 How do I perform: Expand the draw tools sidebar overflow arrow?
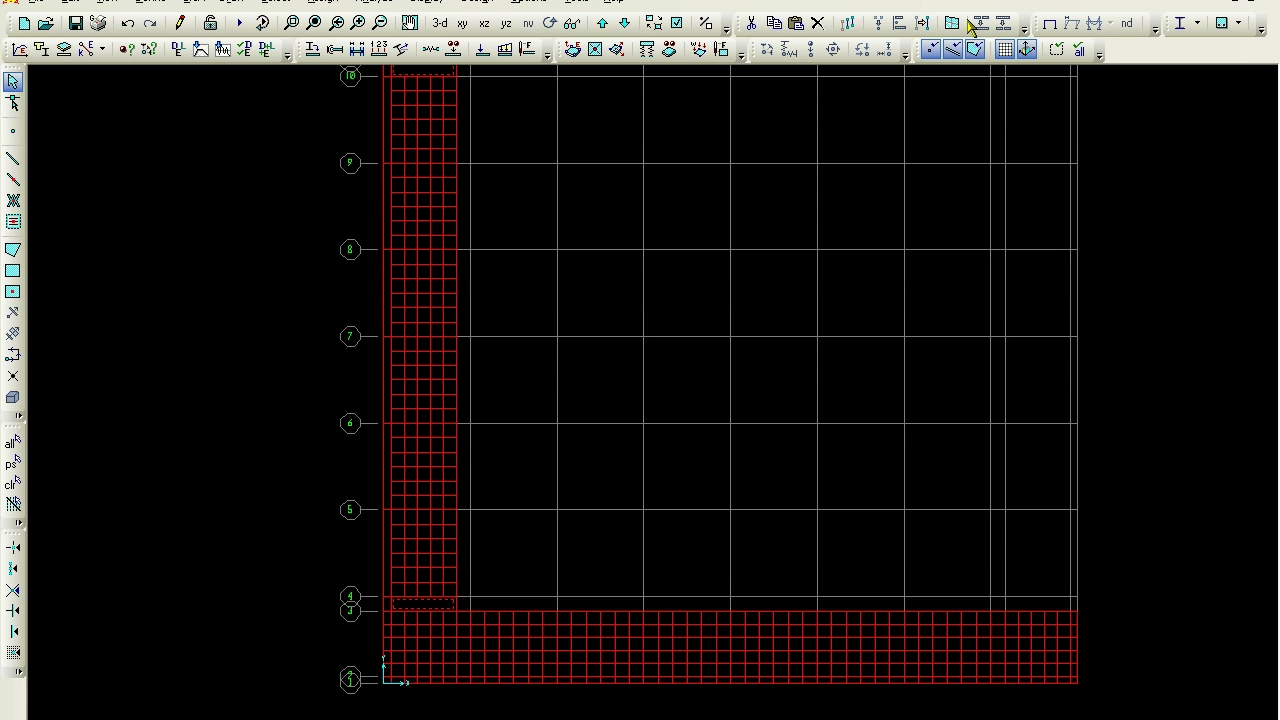point(19,416)
